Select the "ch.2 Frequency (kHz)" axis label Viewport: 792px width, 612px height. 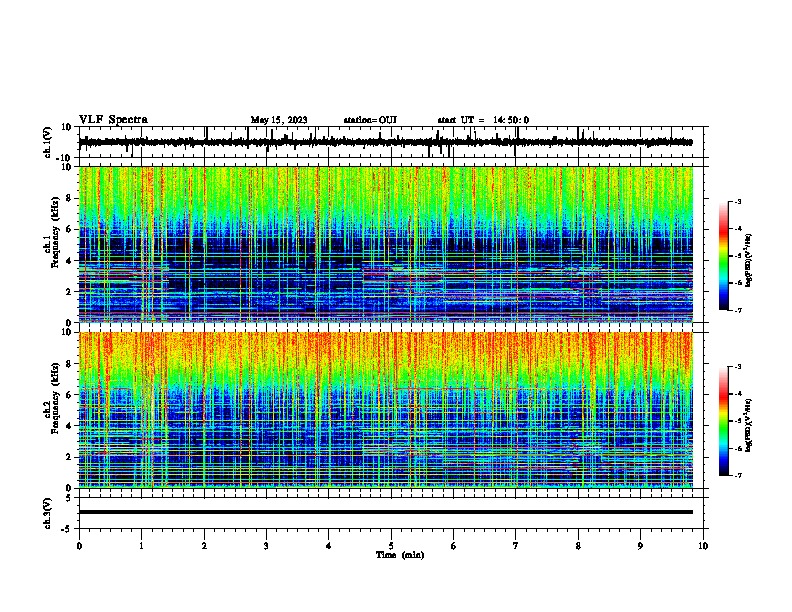tap(52, 398)
